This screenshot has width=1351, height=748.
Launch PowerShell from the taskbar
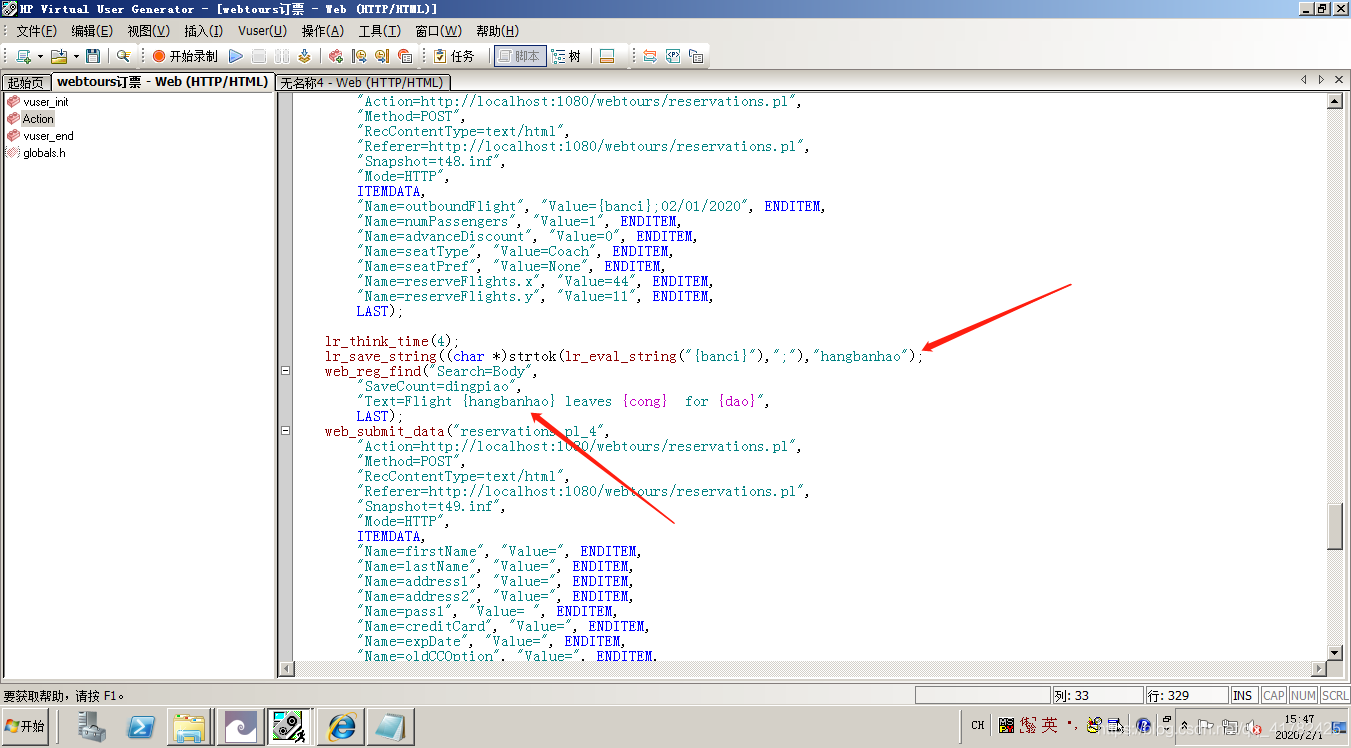[141, 727]
